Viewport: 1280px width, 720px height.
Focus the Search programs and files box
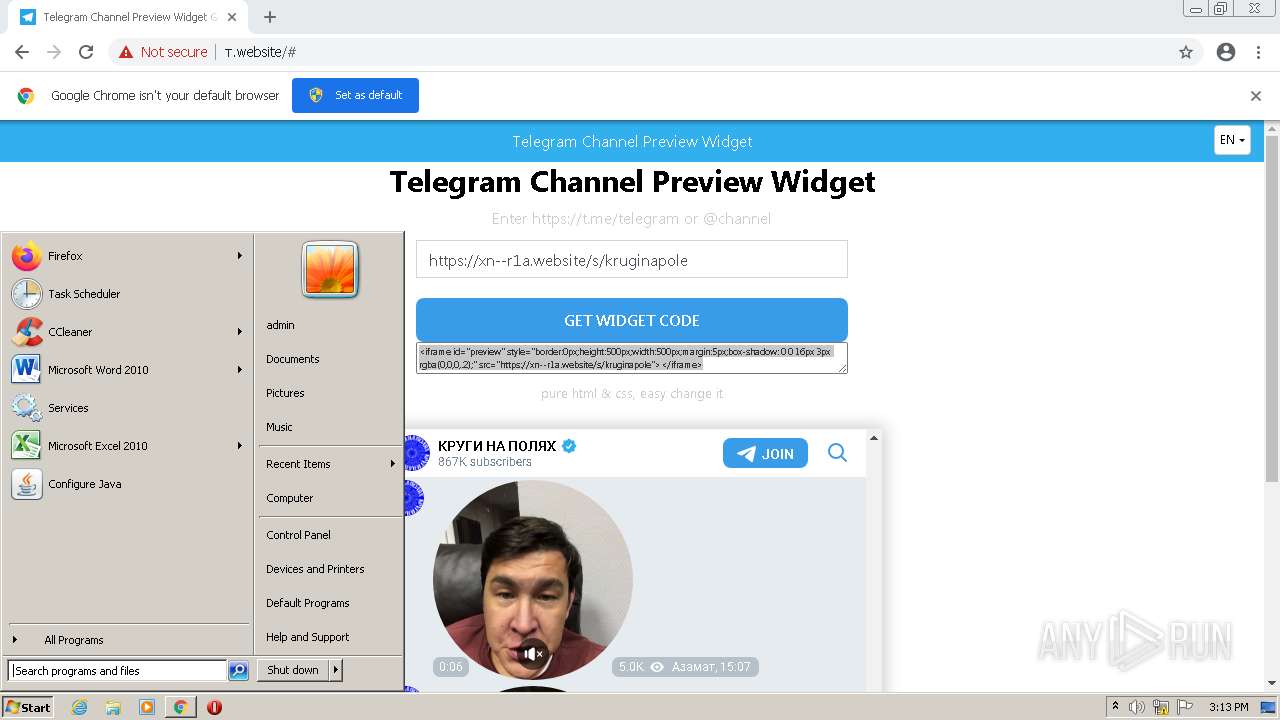117,671
